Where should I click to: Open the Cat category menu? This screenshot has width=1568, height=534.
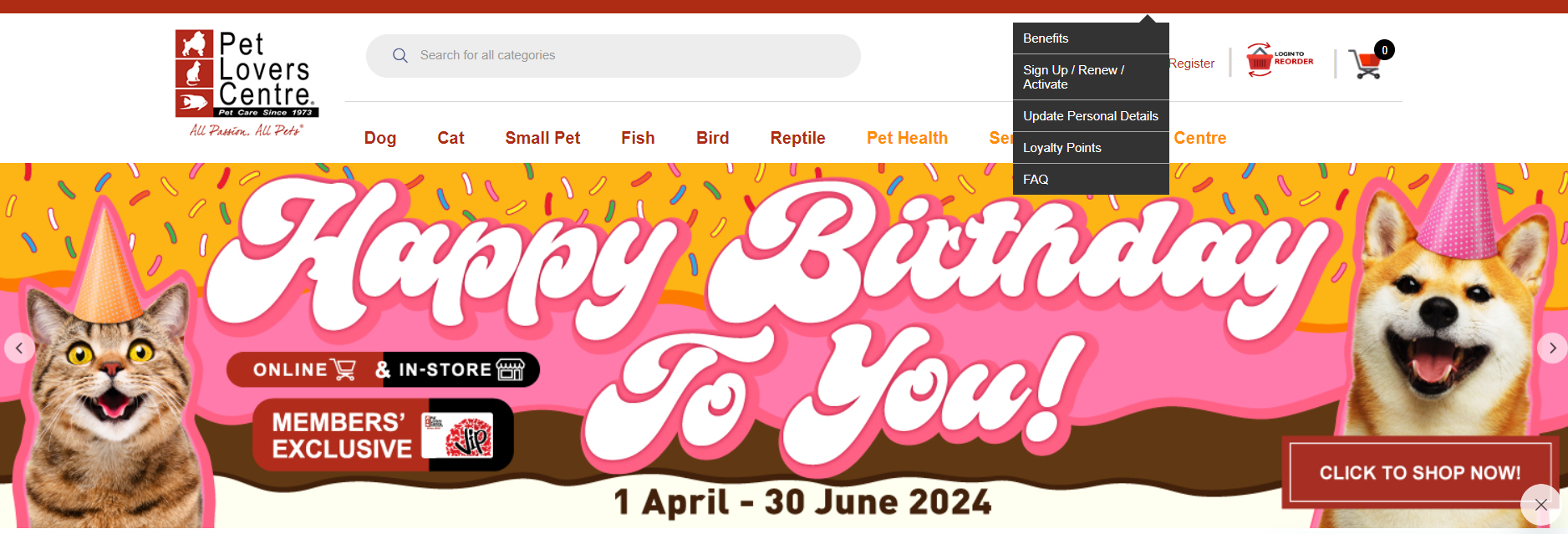[451, 138]
